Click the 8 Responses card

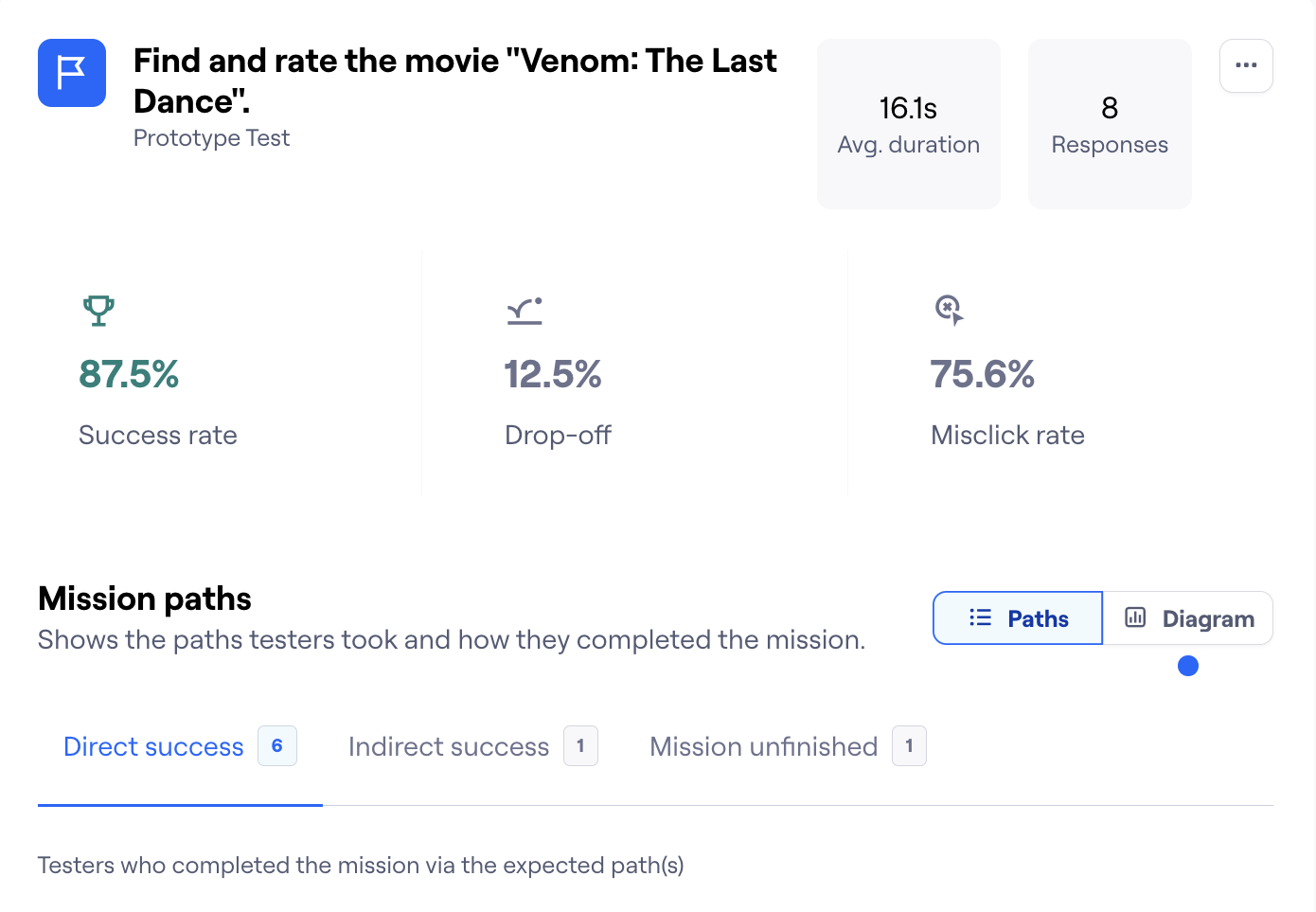(1110, 124)
